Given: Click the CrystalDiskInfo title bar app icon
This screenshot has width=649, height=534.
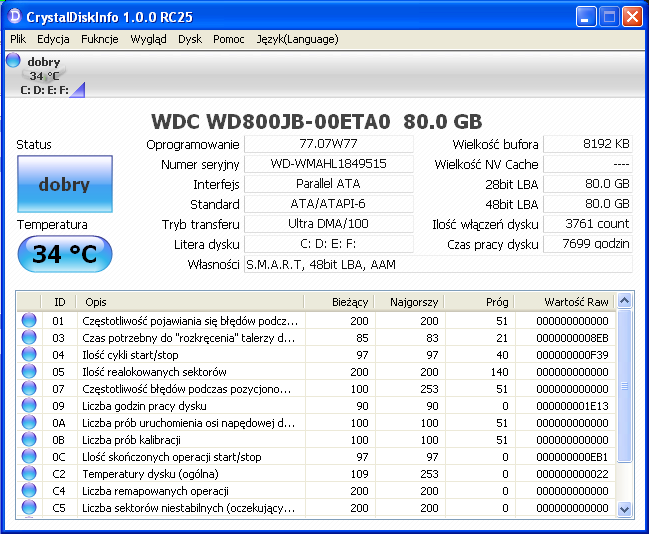Looking at the screenshot, I should pyautogui.click(x=14, y=17).
